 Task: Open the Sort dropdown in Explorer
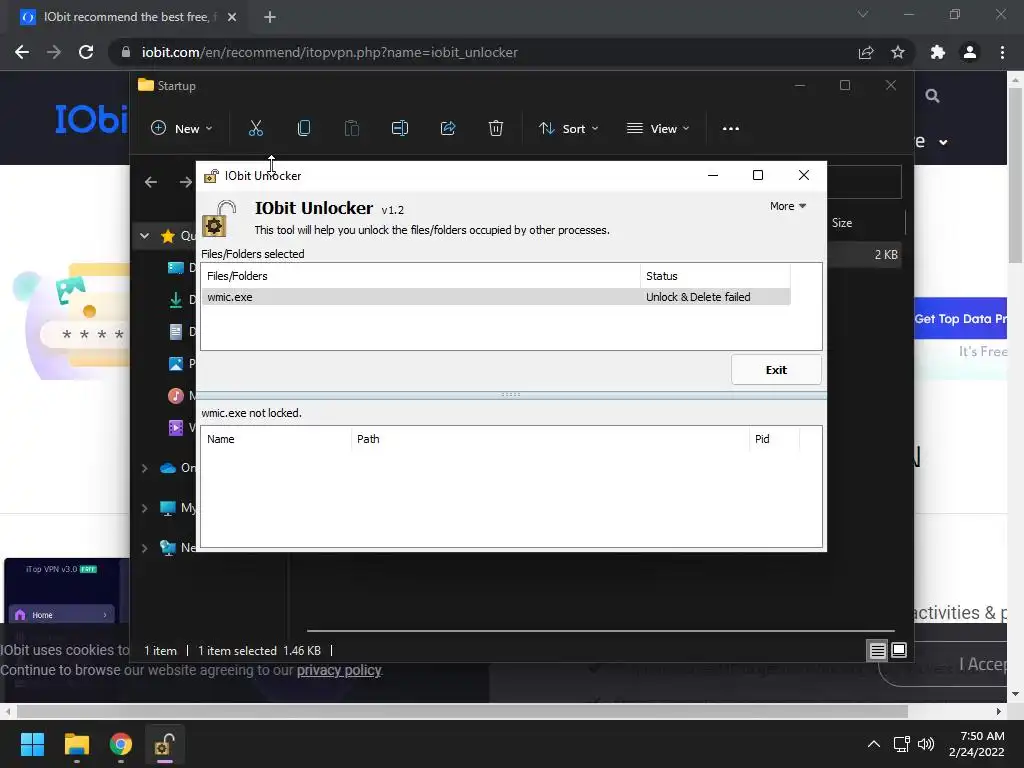tap(568, 129)
